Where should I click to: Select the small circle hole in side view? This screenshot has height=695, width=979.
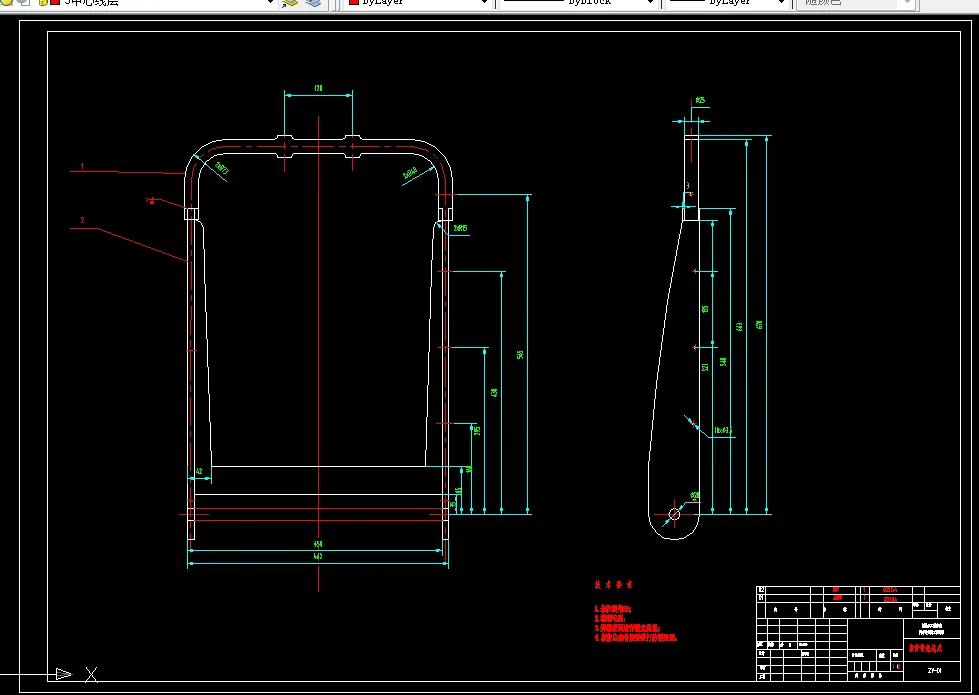tap(674, 514)
